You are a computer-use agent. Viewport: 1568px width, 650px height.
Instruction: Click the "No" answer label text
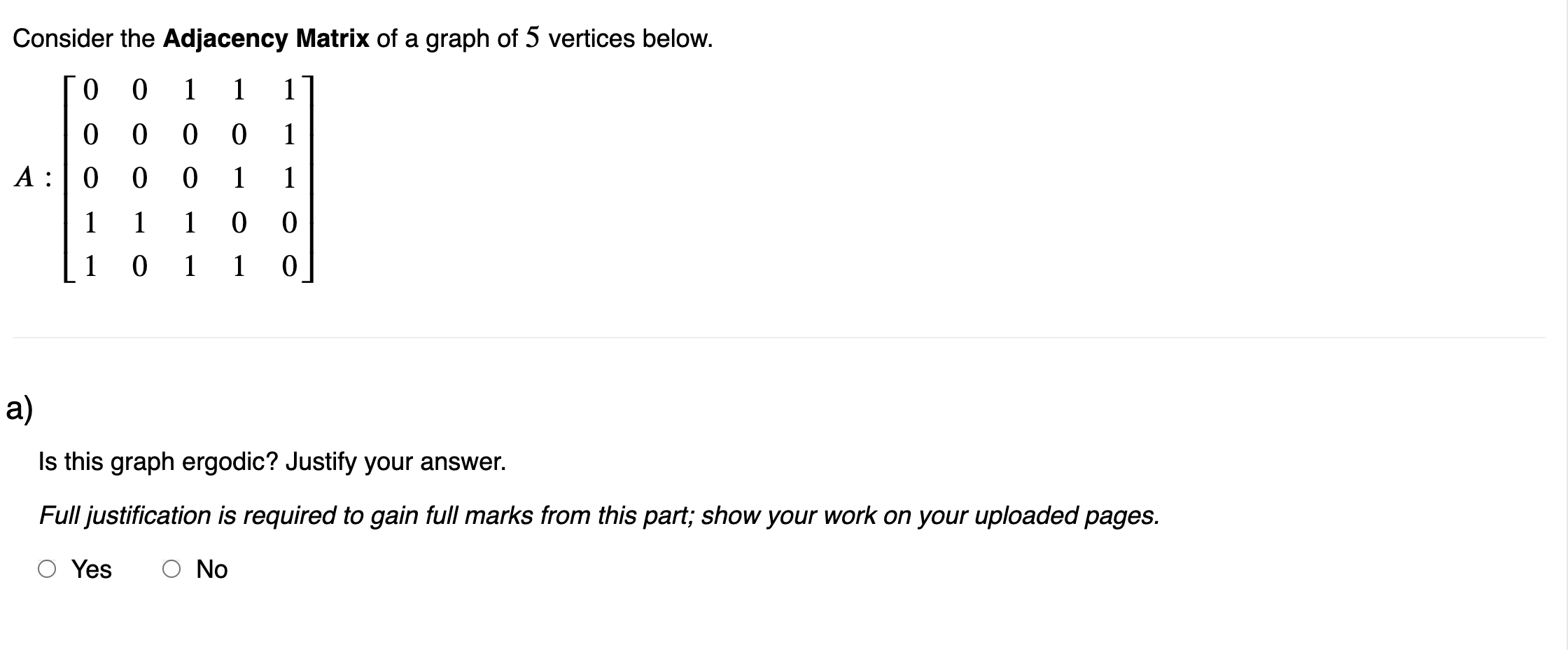212,569
